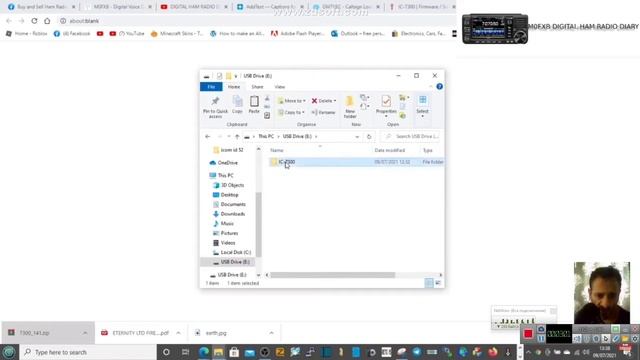Click the Windows Start button
The height and width of the screenshot is (360, 640).
pos(9,352)
